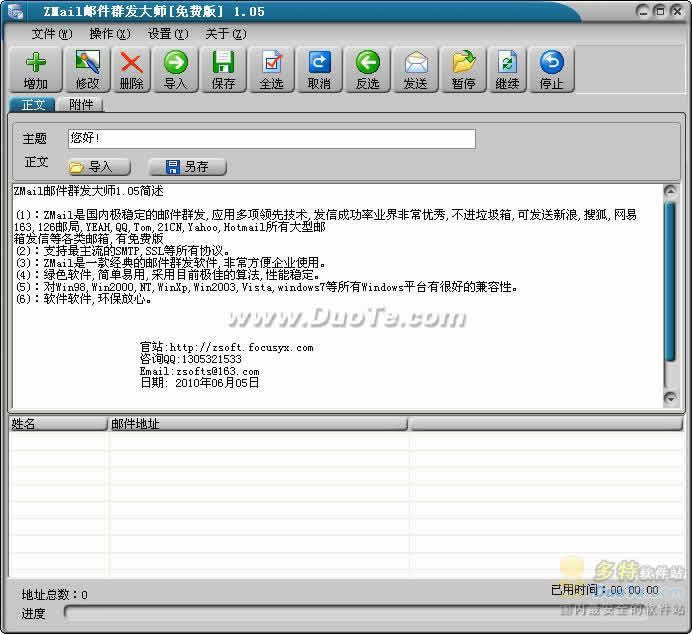Open the 操作(X) menu
Screen dimensions: 692x634
110,34
